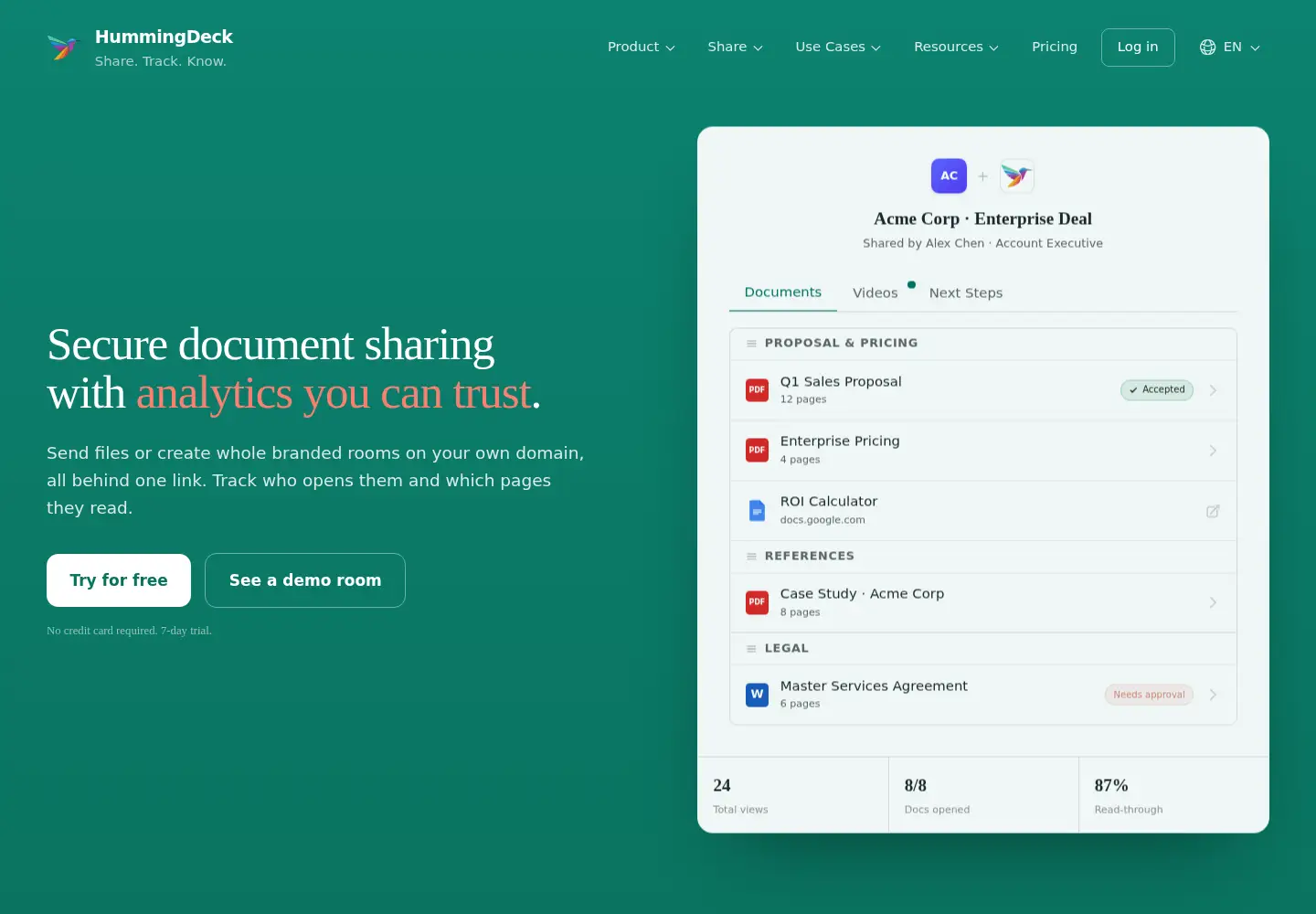Click the Q1 Sales Proposal title
The height and width of the screenshot is (914, 1316).
pyautogui.click(x=841, y=381)
